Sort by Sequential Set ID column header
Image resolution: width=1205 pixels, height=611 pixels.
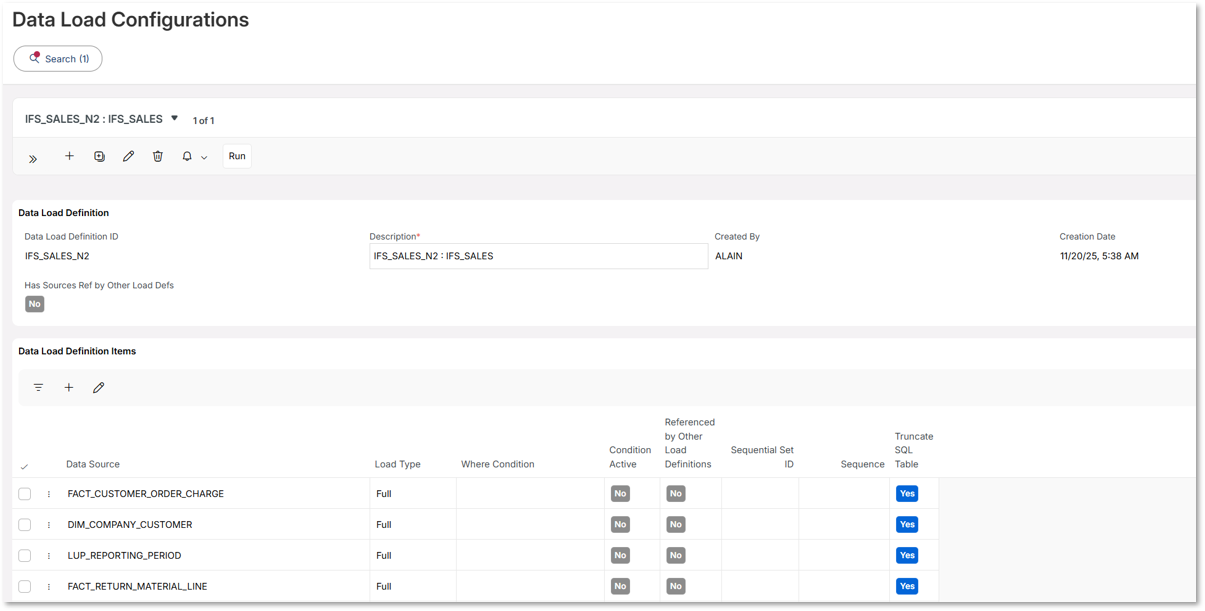coord(762,457)
